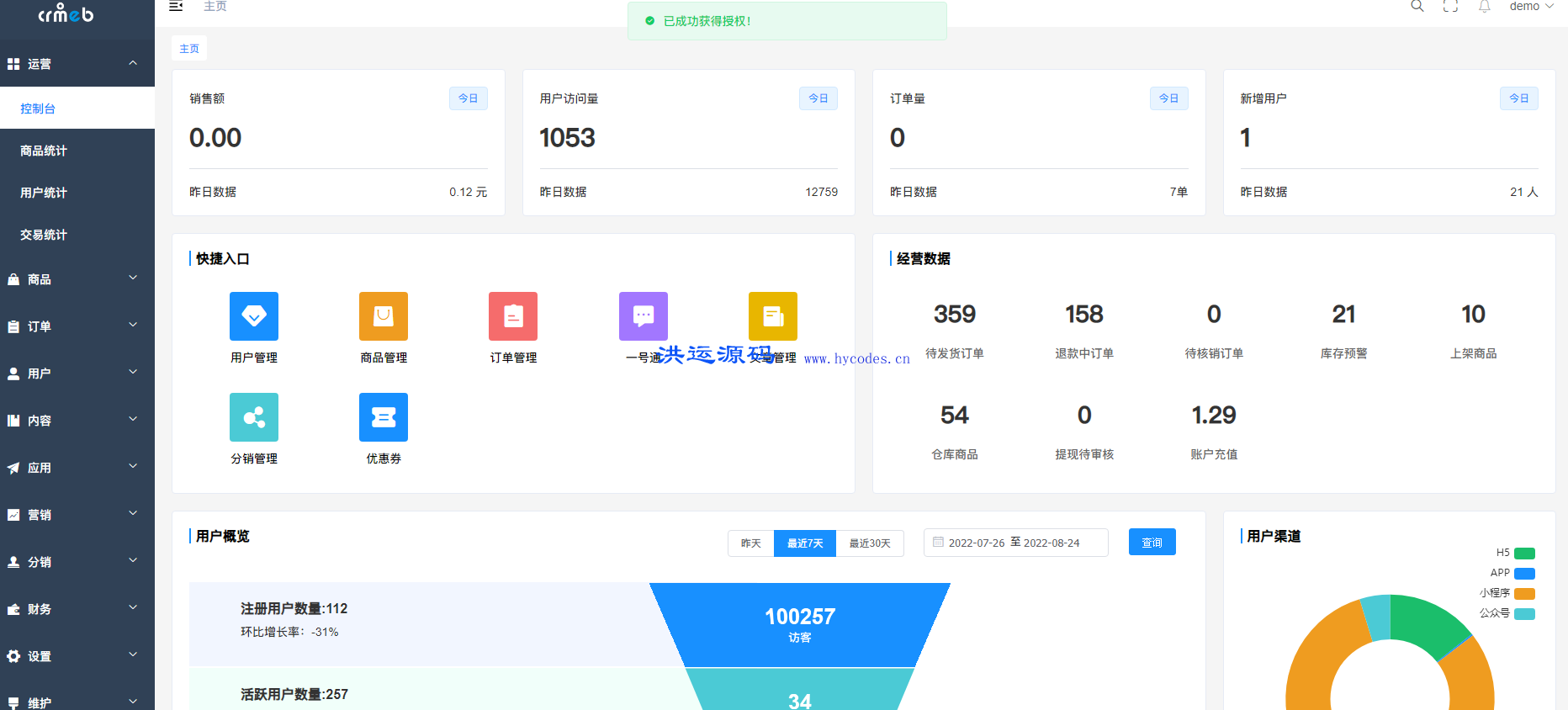Click the 商品 bag icon in sidebar
Image resolution: width=1568 pixels, height=710 pixels.
(13, 279)
